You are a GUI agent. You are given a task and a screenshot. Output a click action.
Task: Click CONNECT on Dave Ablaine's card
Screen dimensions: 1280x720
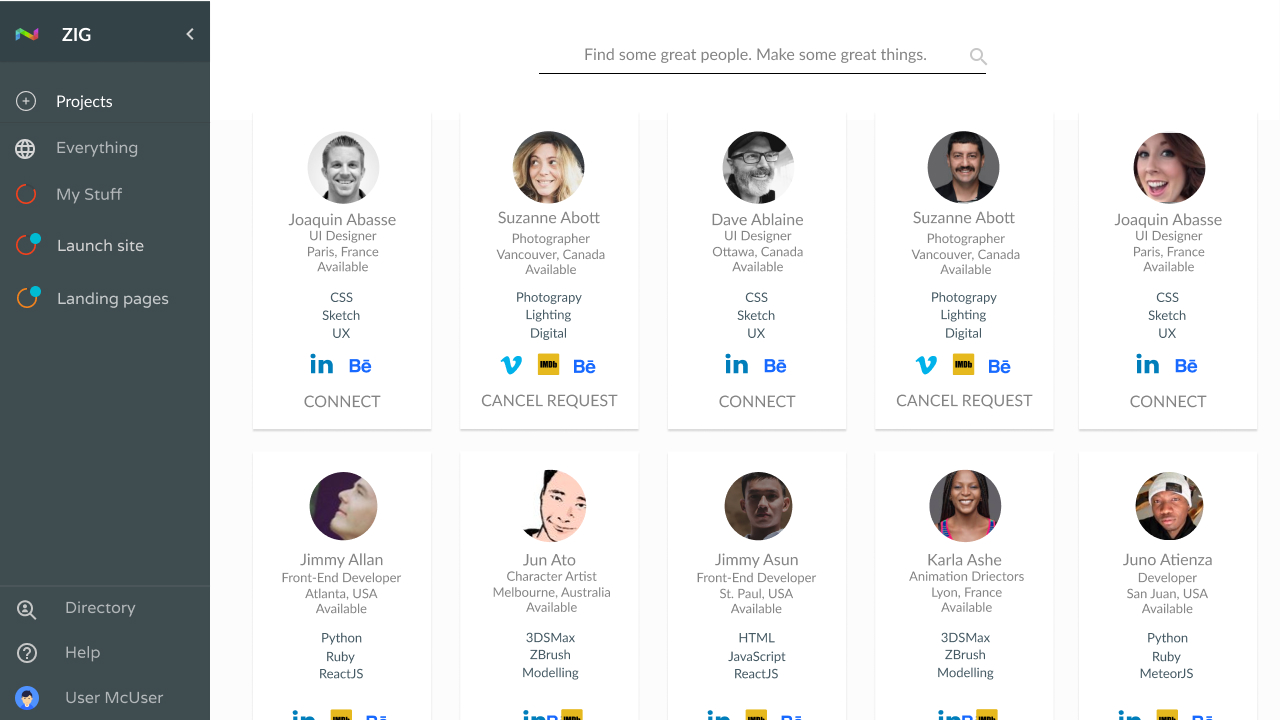click(x=757, y=401)
